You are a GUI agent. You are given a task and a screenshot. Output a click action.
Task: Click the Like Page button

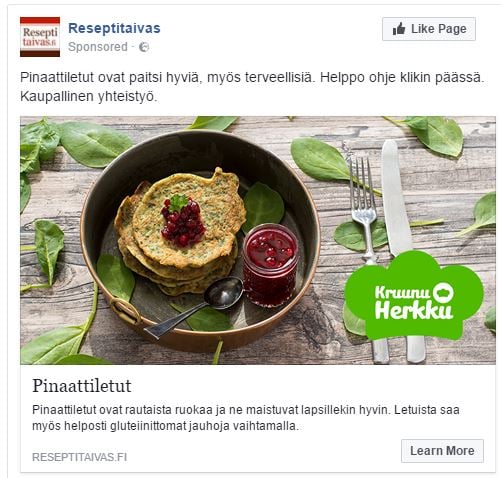coord(429,29)
